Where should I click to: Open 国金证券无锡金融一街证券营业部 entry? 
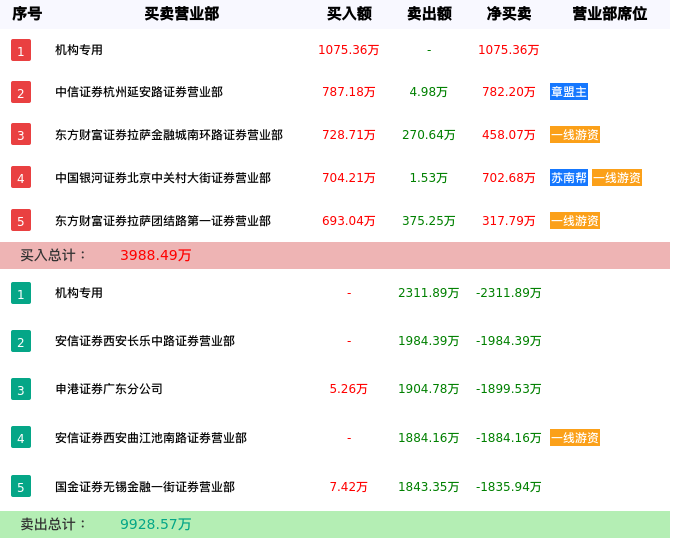[145, 487]
